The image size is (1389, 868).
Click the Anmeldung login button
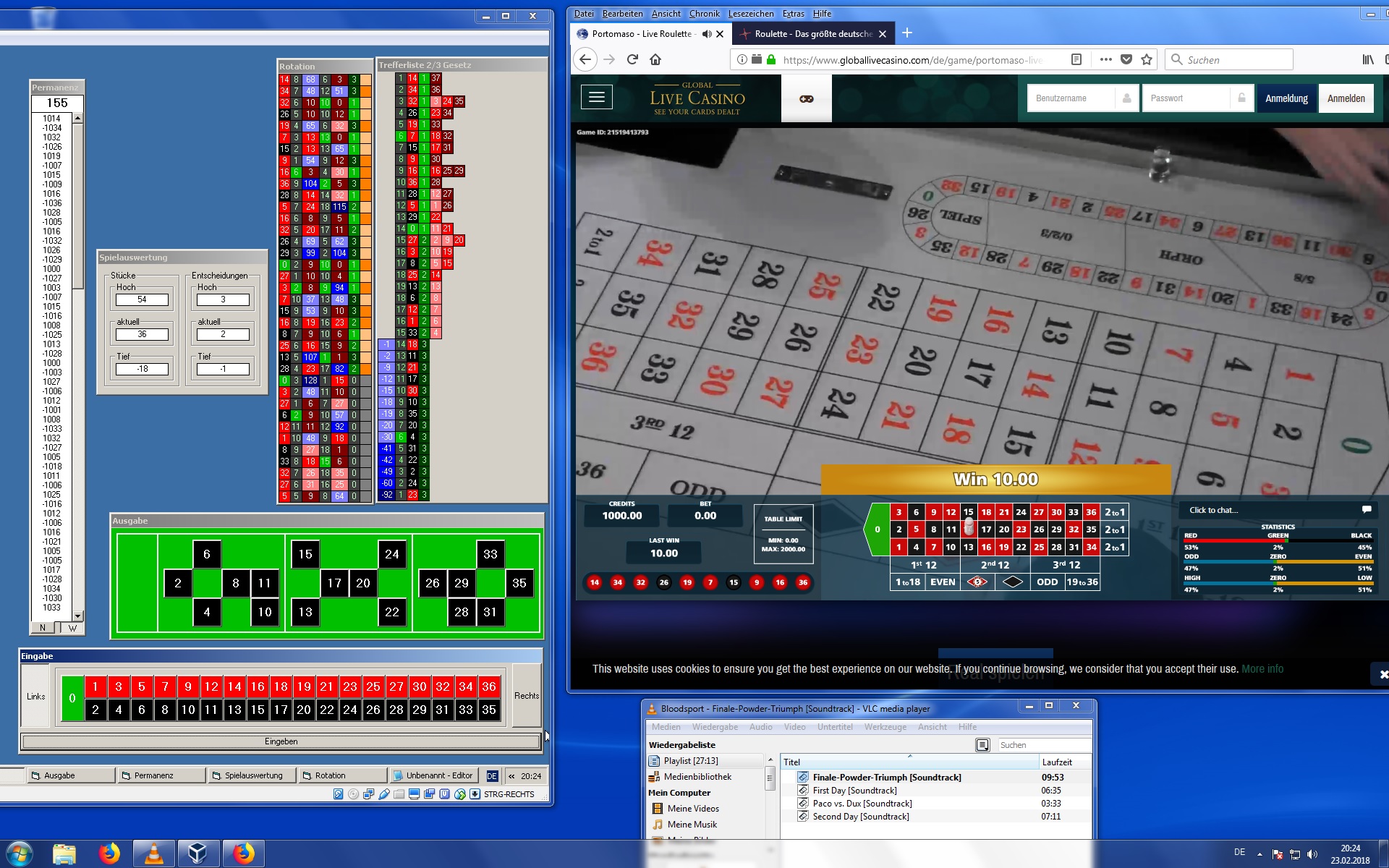pos(1286,98)
